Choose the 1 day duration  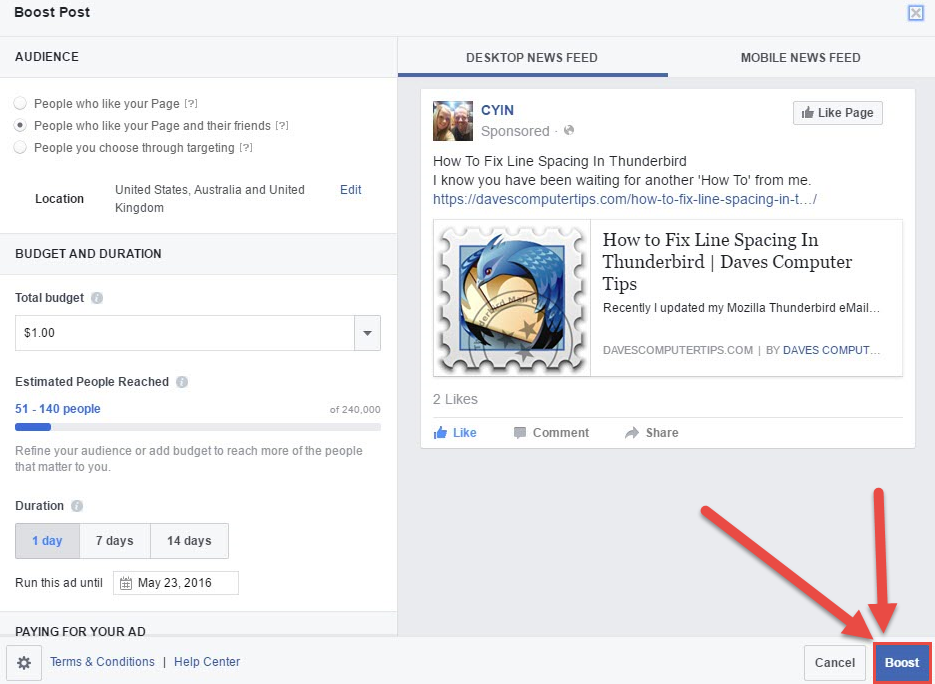(x=47, y=541)
